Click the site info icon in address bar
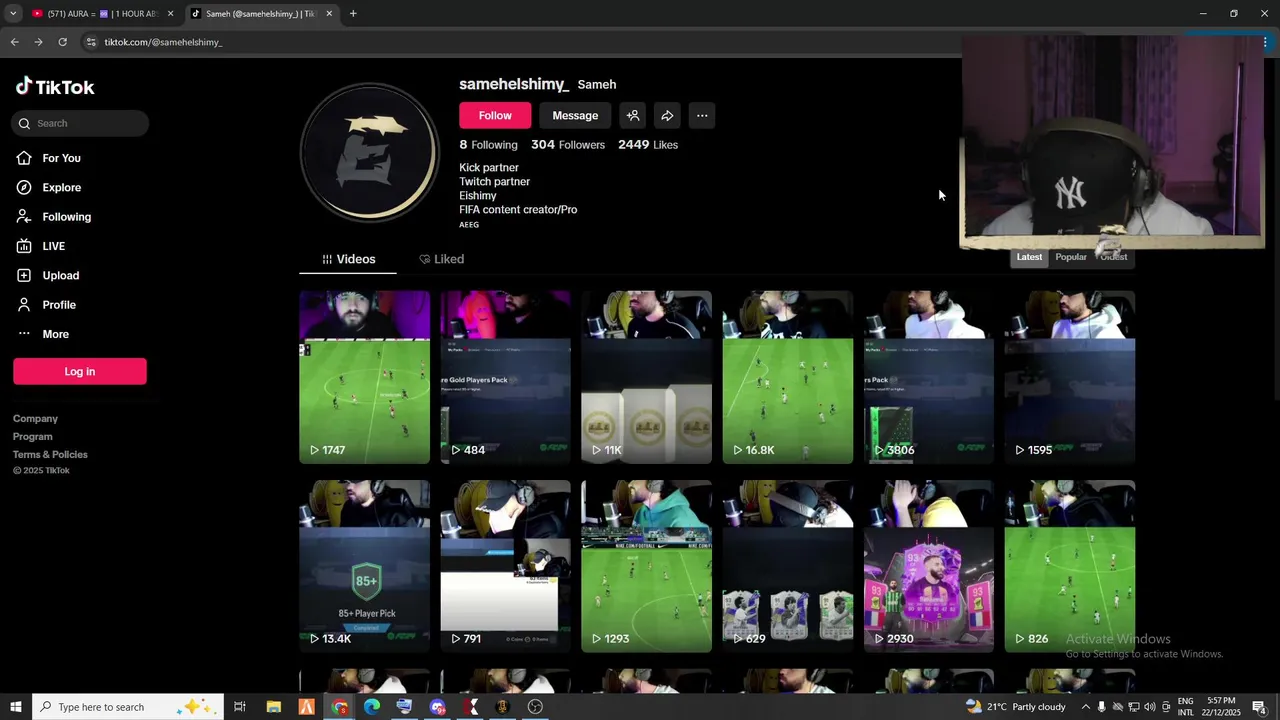 click(91, 42)
